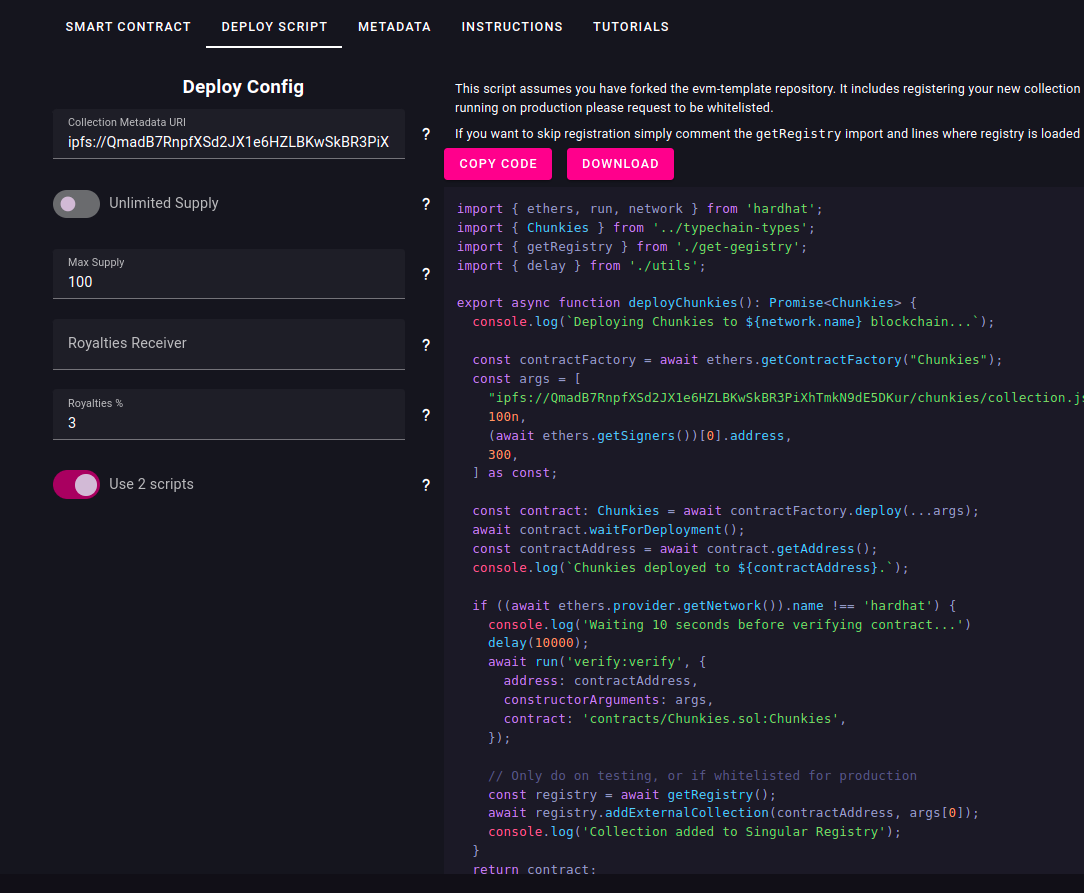Click the Royalties % question mark icon

425,414
